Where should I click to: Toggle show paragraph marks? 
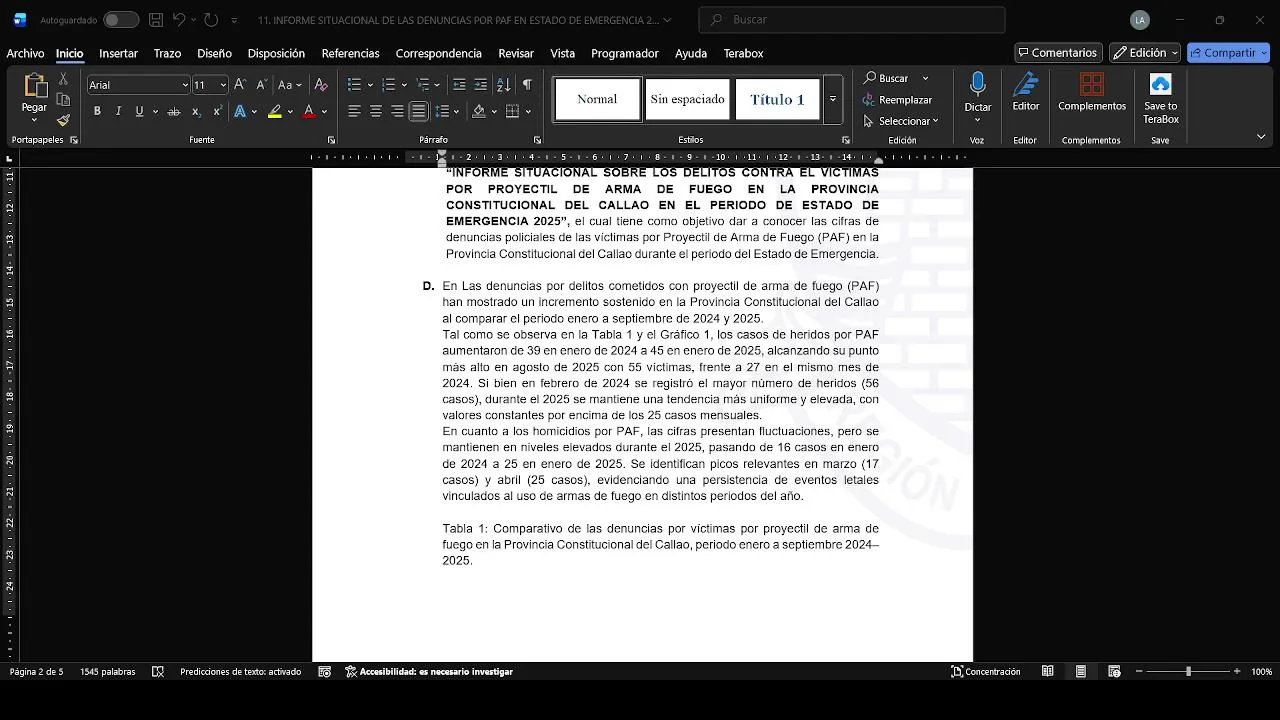(x=527, y=85)
